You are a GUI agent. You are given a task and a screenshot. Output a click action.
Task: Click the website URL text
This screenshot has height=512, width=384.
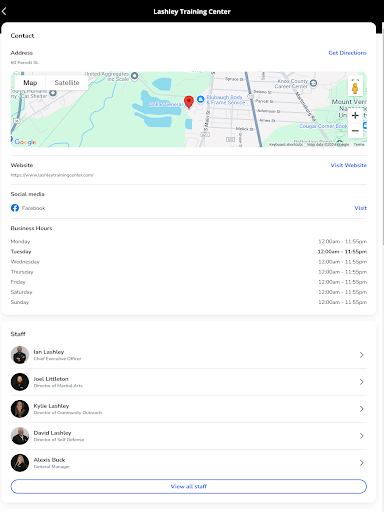(52, 175)
